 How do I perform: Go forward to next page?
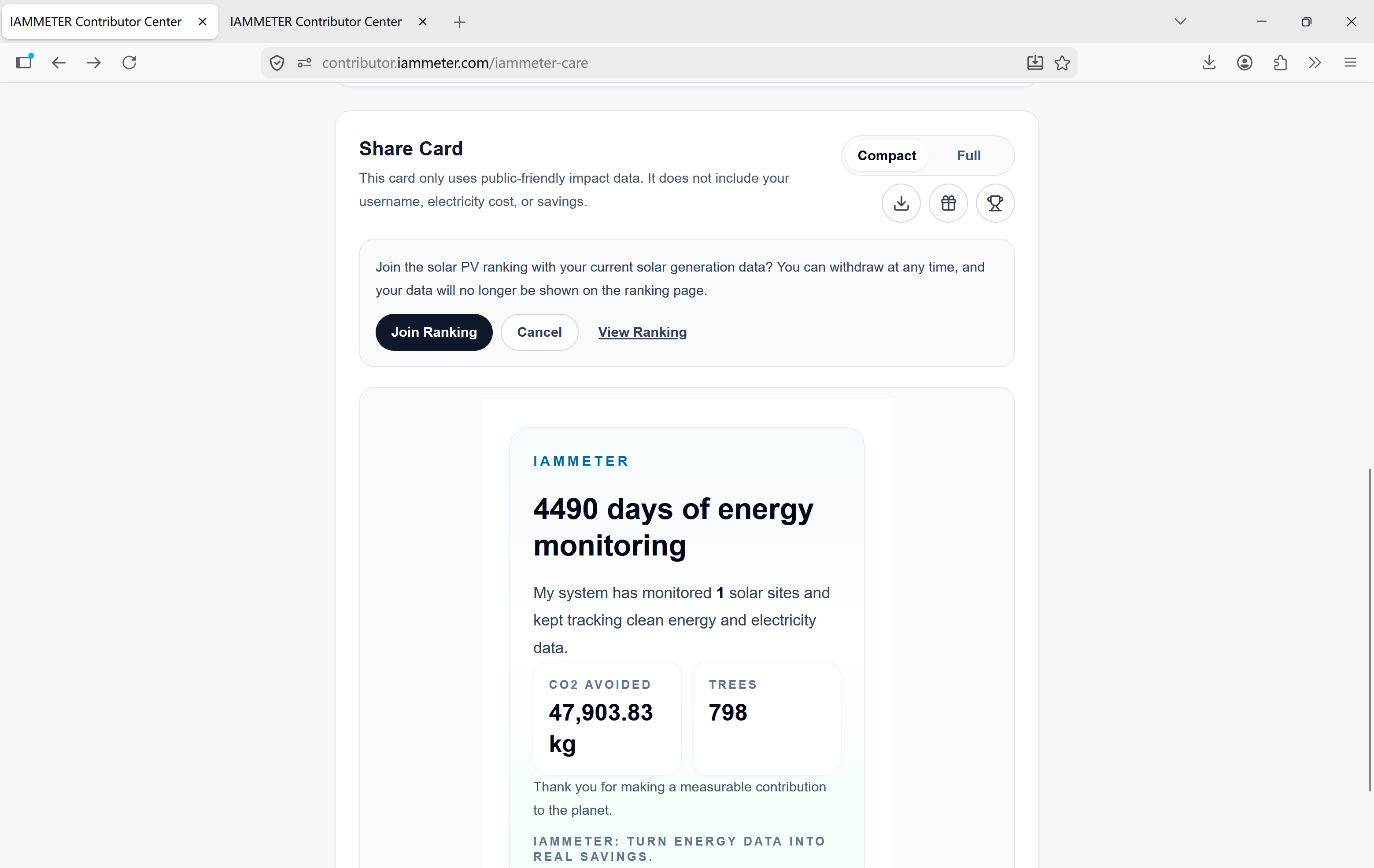pyautogui.click(x=94, y=63)
